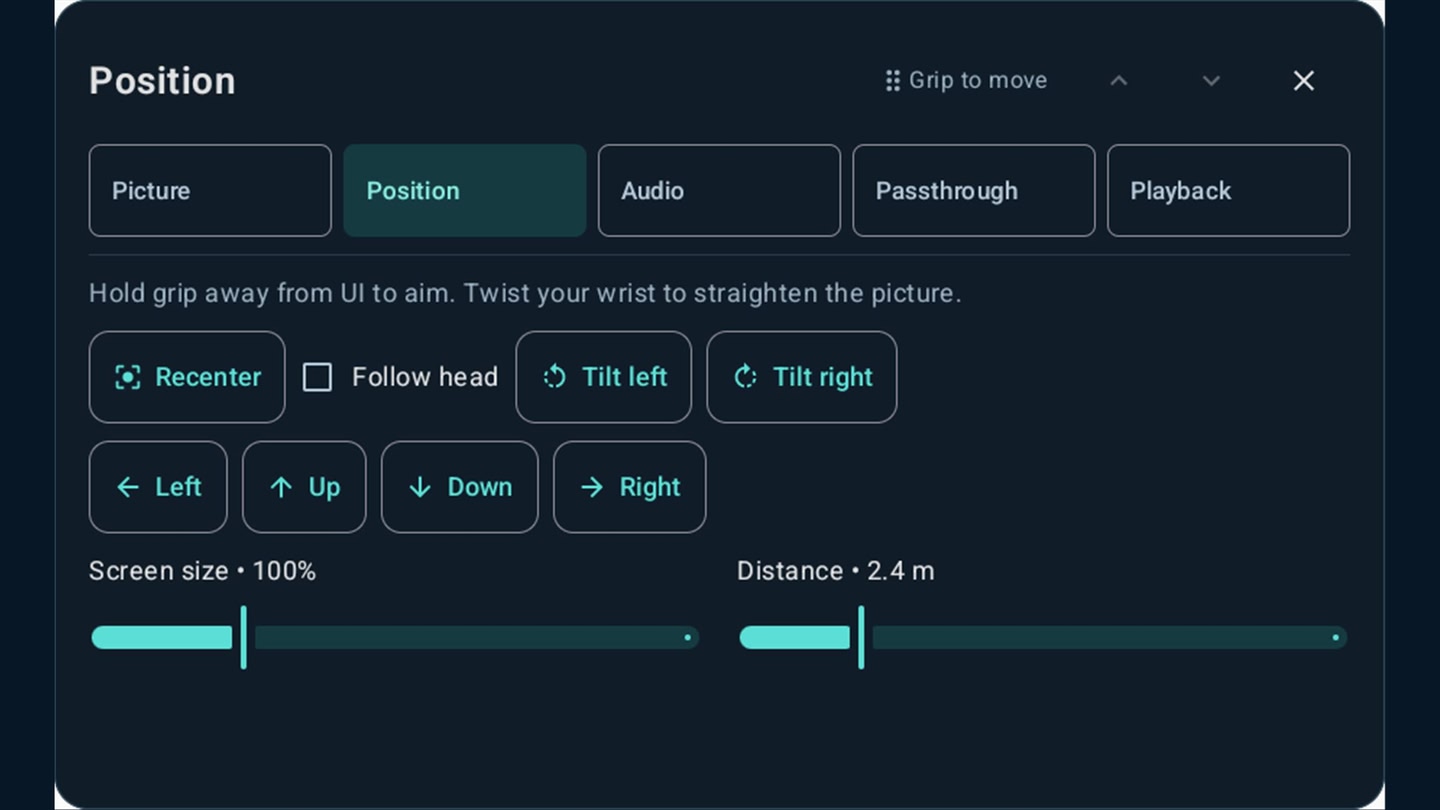This screenshot has width=1440, height=810.
Task: Click the 'Hold grip away from UI' hint
Action: tap(525, 294)
